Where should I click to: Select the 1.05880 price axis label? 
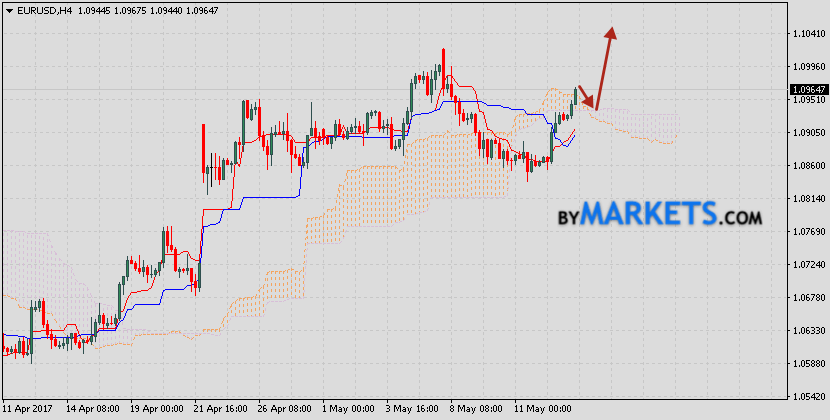tap(804, 364)
